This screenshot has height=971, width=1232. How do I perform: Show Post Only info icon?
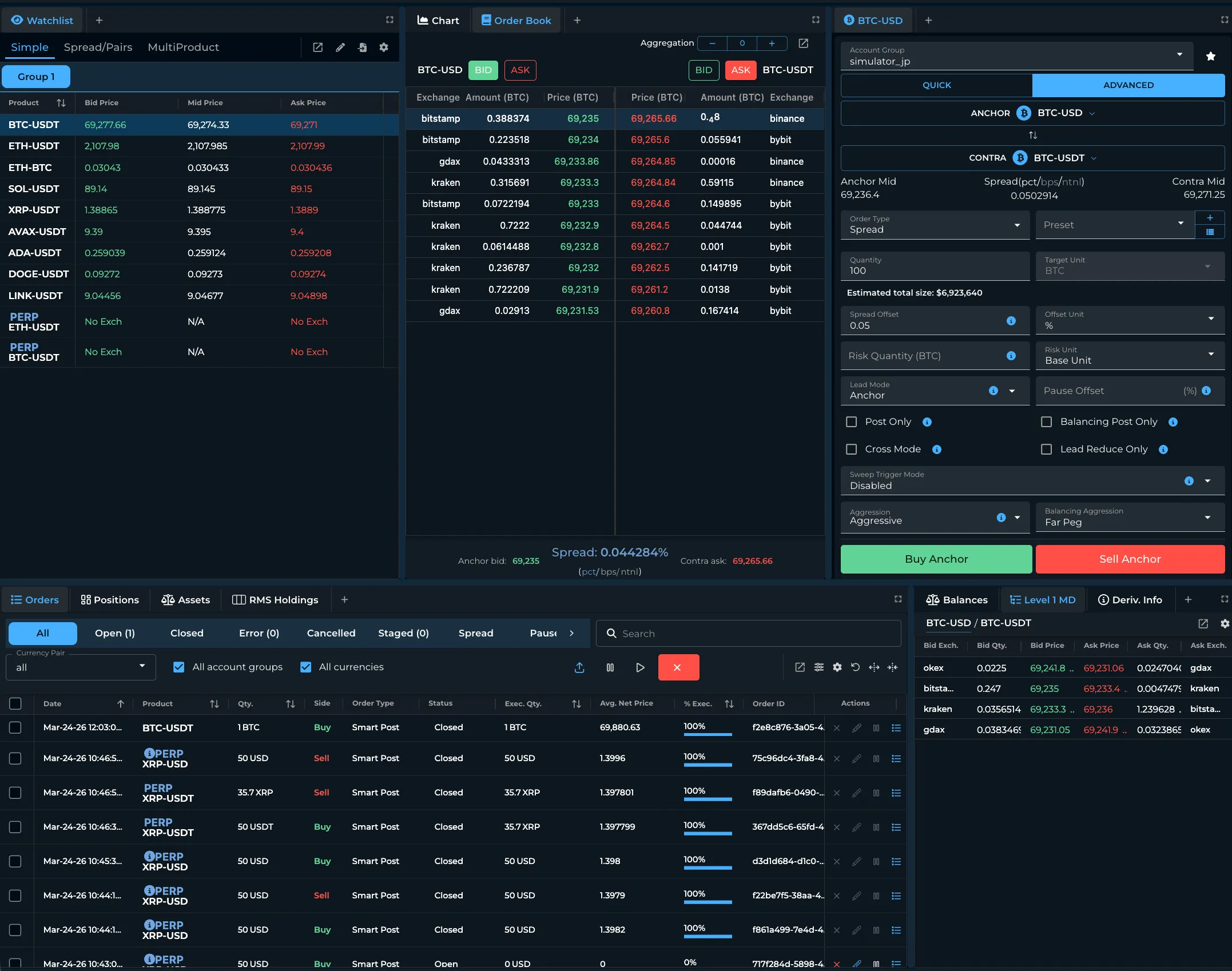pyautogui.click(x=927, y=422)
